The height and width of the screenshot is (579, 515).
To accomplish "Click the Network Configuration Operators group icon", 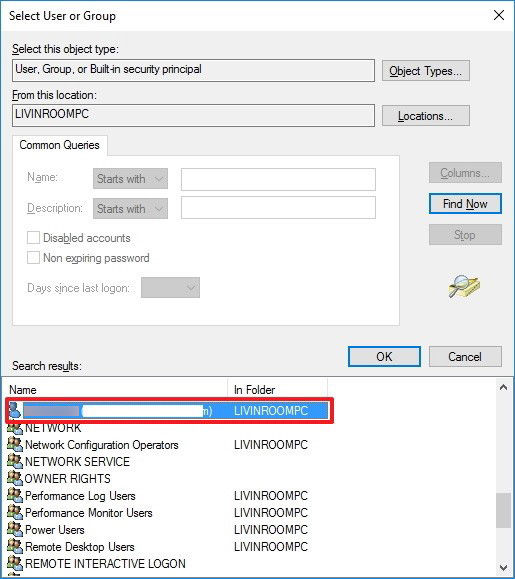I will tap(15, 444).
